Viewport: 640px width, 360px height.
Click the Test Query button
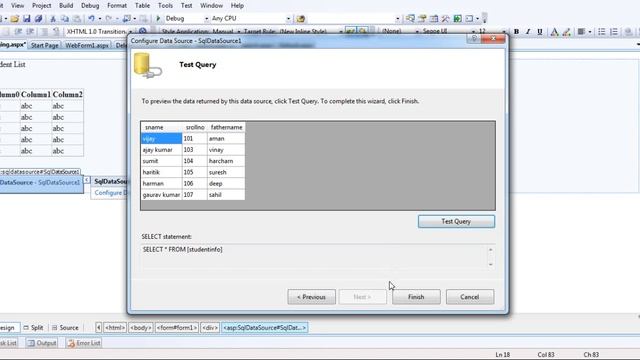(456, 221)
